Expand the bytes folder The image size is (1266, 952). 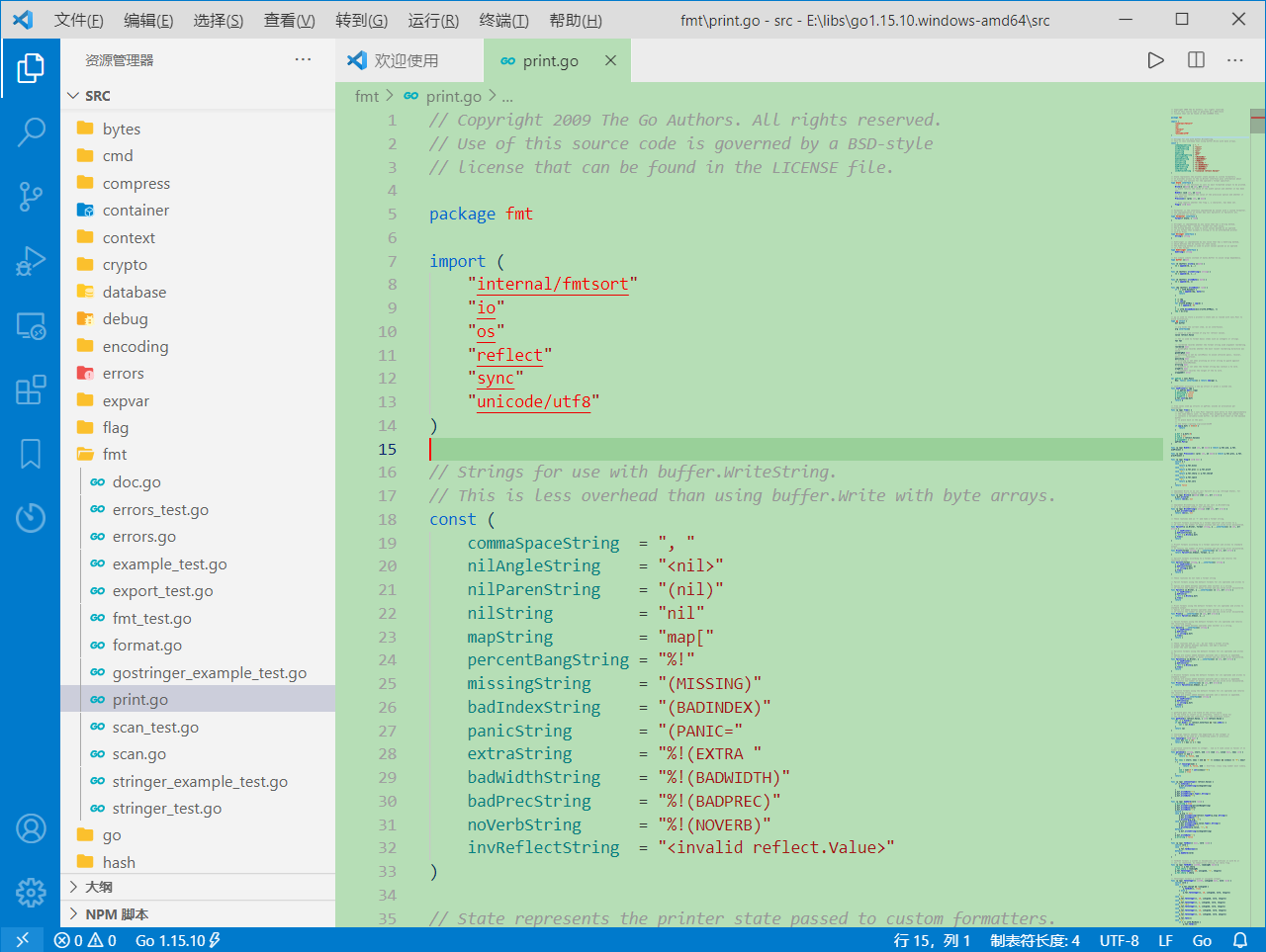tap(198, 129)
